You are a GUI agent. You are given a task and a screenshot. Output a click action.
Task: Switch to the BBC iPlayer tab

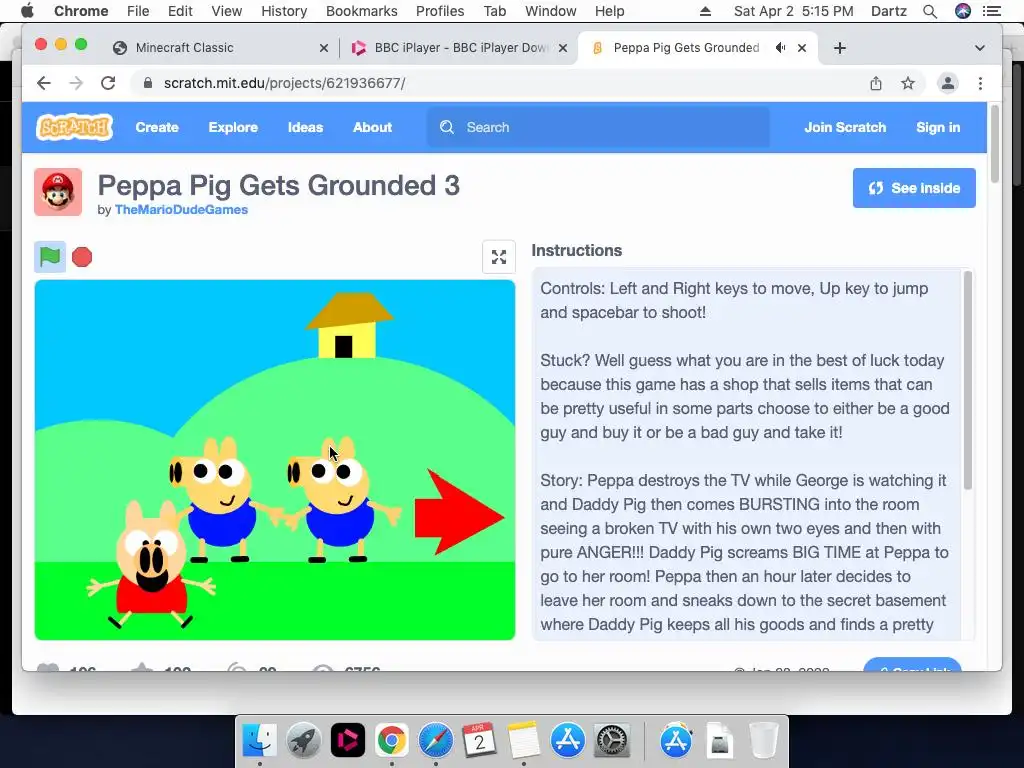(x=460, y=48)
